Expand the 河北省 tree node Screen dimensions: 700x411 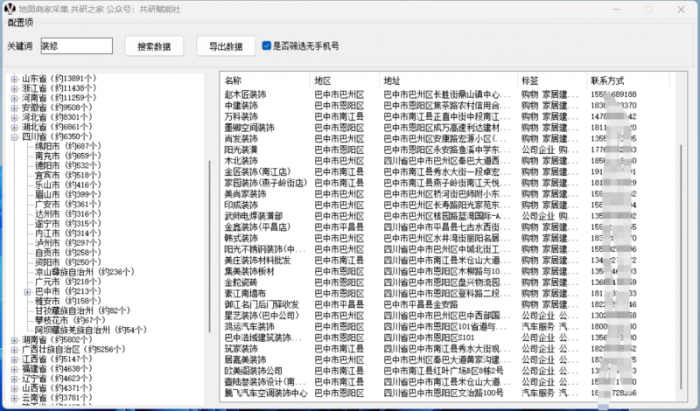pos(14,117)
